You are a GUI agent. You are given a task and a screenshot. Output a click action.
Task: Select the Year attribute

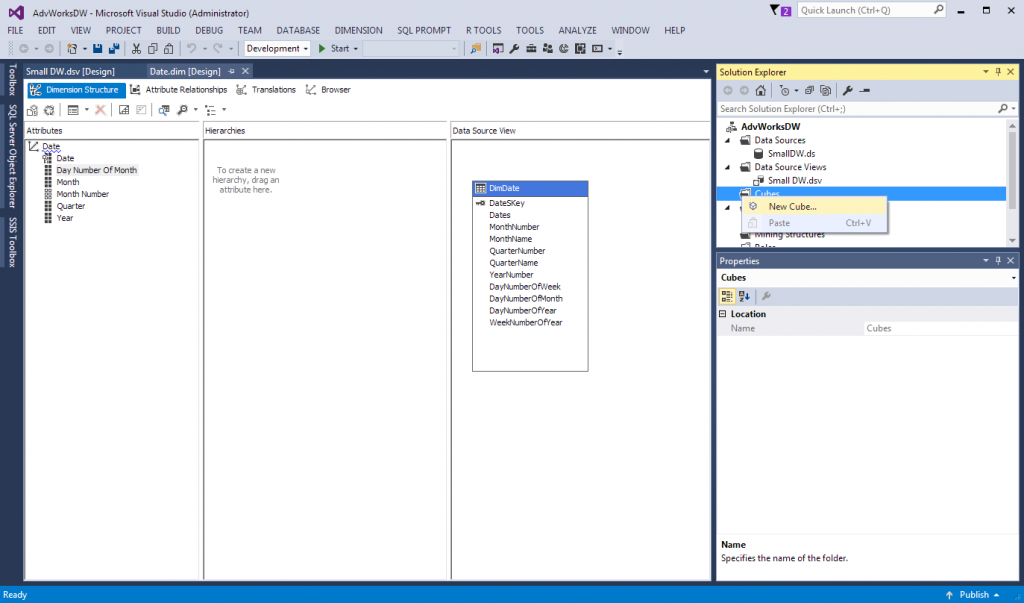65,218
